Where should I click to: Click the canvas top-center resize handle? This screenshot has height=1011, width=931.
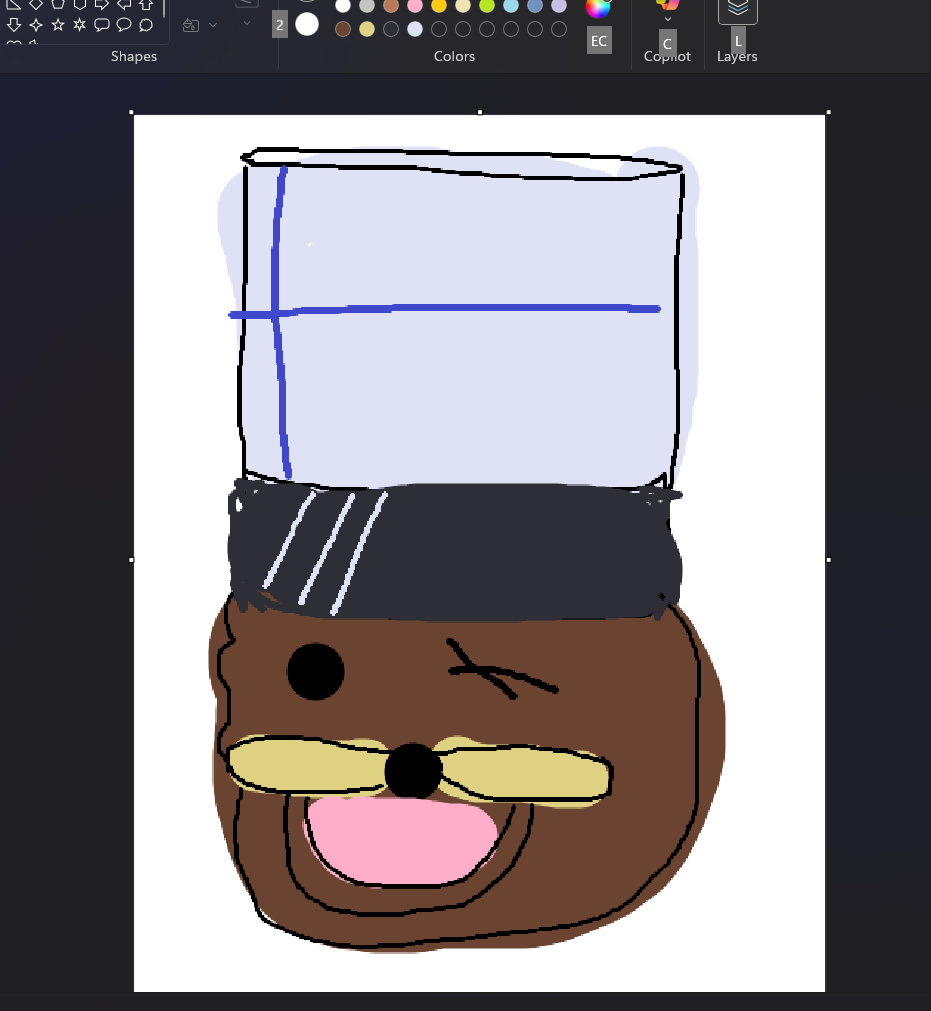pos(480,112)
